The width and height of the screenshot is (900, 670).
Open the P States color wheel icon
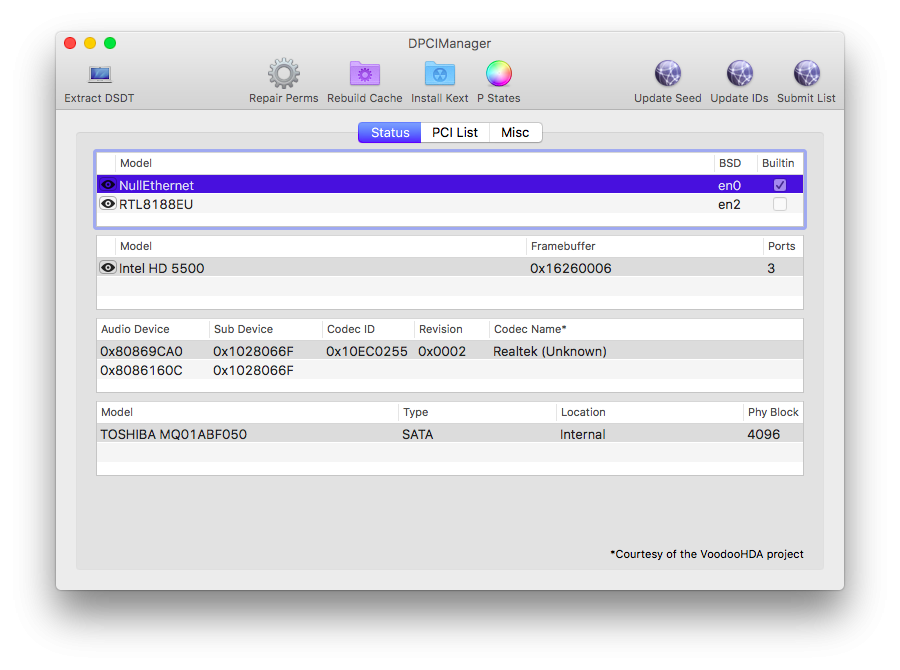pos(499,73)
